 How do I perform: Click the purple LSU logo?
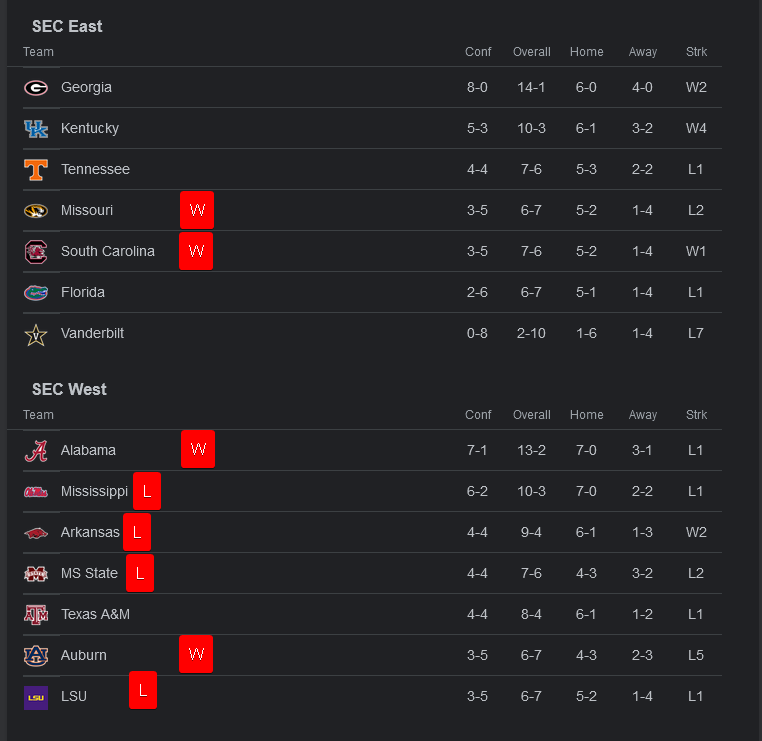click(x=36, y=697)
